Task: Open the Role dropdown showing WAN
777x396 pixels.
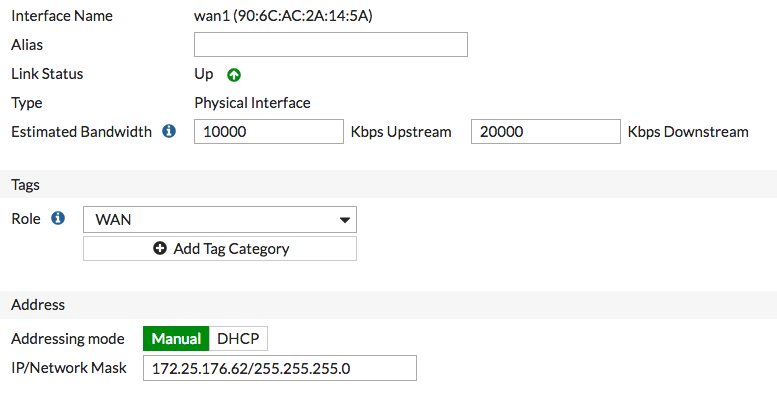Action: pyautogui.click(x=220, y=220)
